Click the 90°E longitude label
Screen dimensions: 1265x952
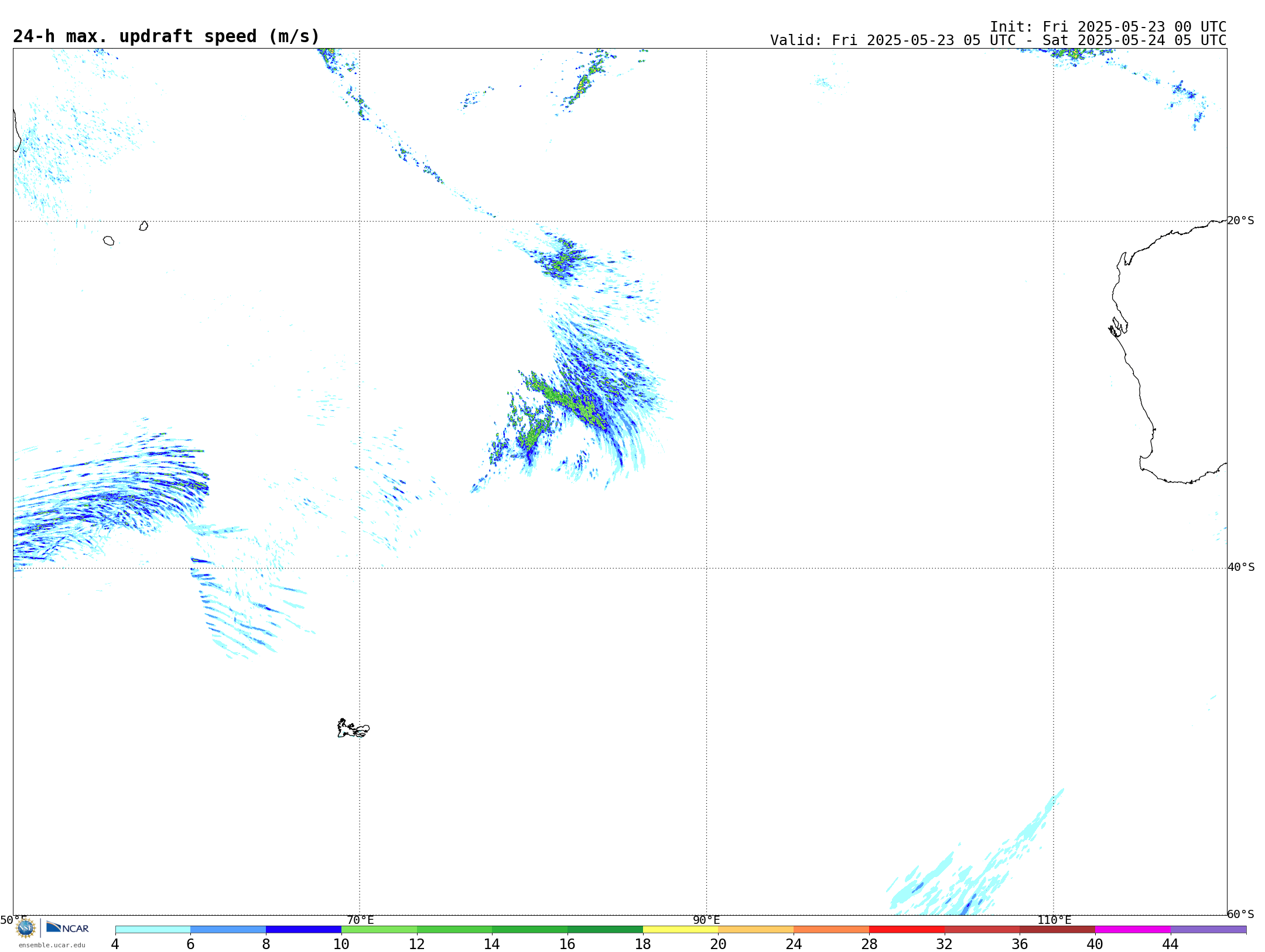(x=706, y=920)
